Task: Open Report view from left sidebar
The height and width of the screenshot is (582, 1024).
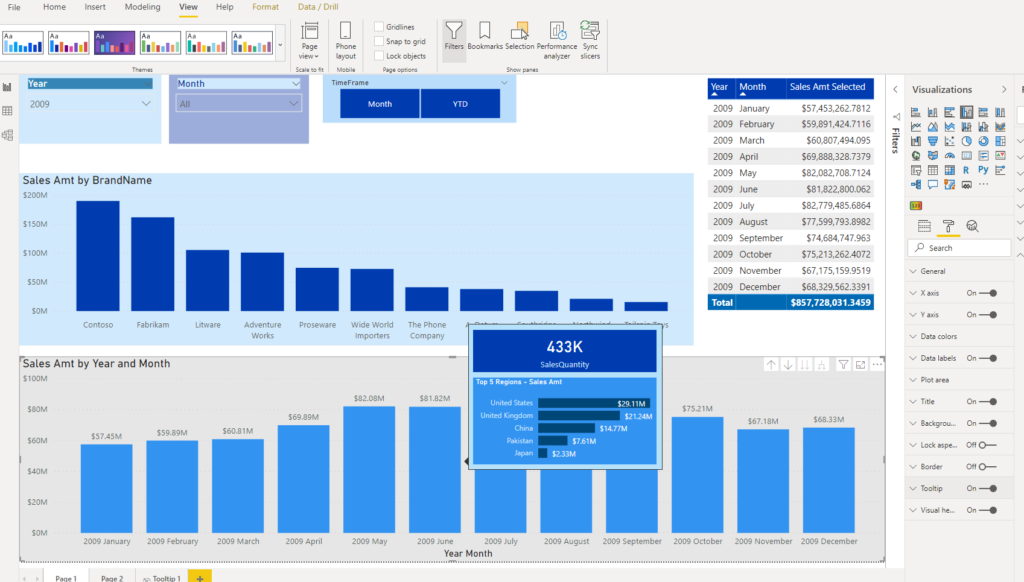Action: click(x=8, y=88)
